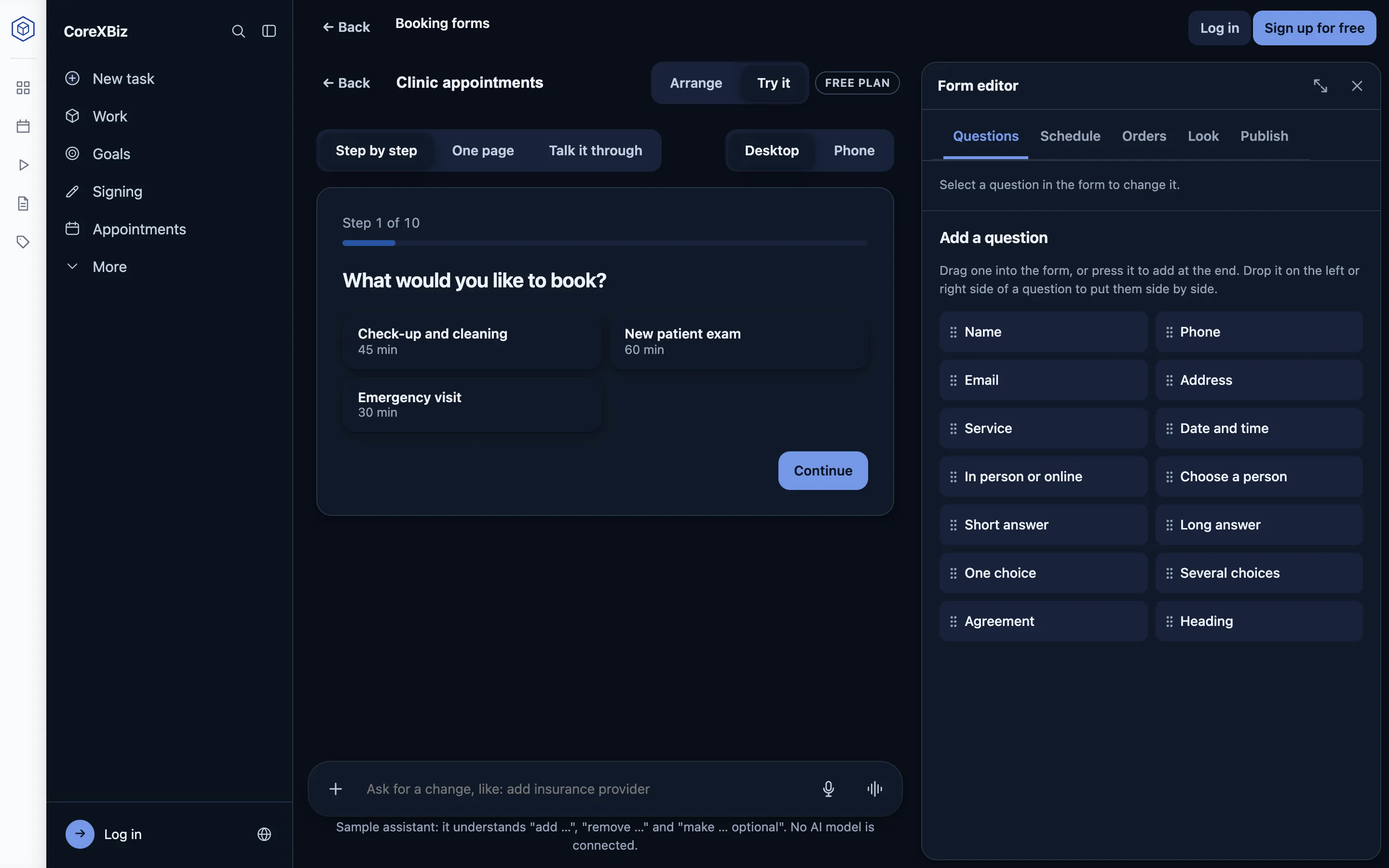Screen dimensions: 1389x868
Task: Click the globe language icon
Action: pyautogui.click(x=264, y=834)
